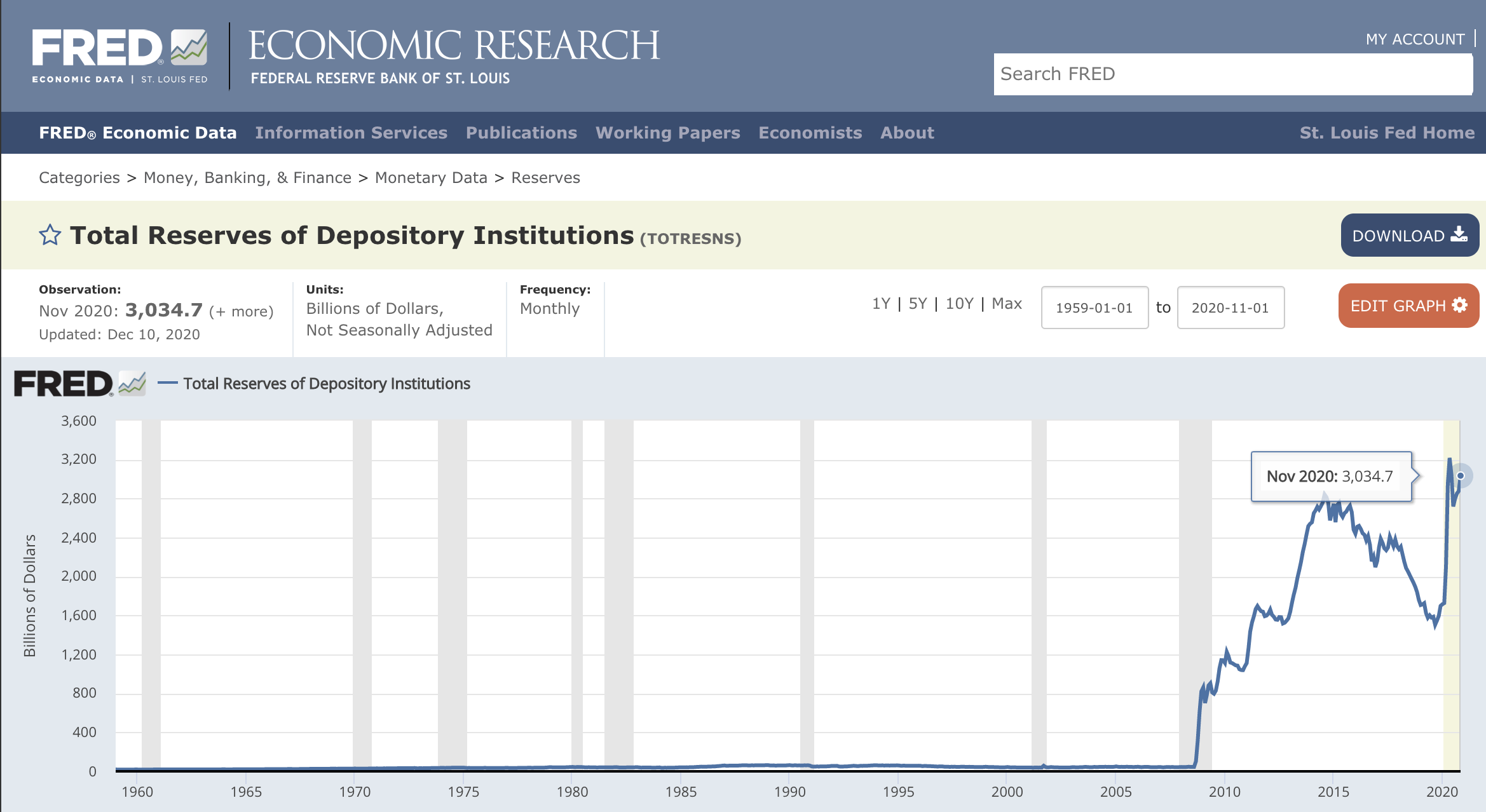Click 'Not Seasonally Adjusted' units text
Viewport: 1486px width, 812px height.
(399, 330)
